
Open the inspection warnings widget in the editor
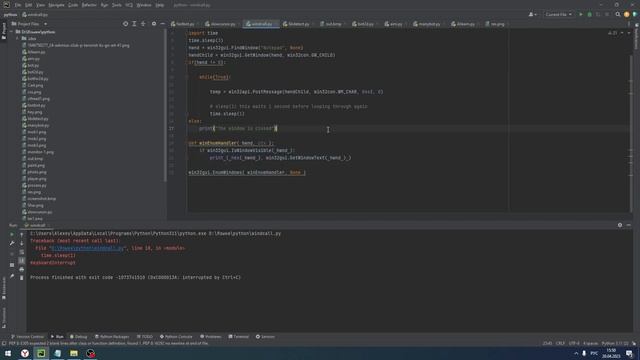[613, 33]
